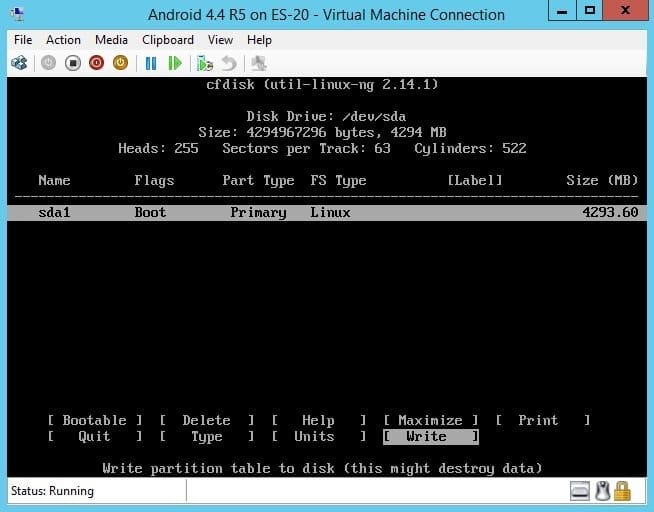
Task: Turn off the VM with stop icon
Action: (x=73, y=63)
